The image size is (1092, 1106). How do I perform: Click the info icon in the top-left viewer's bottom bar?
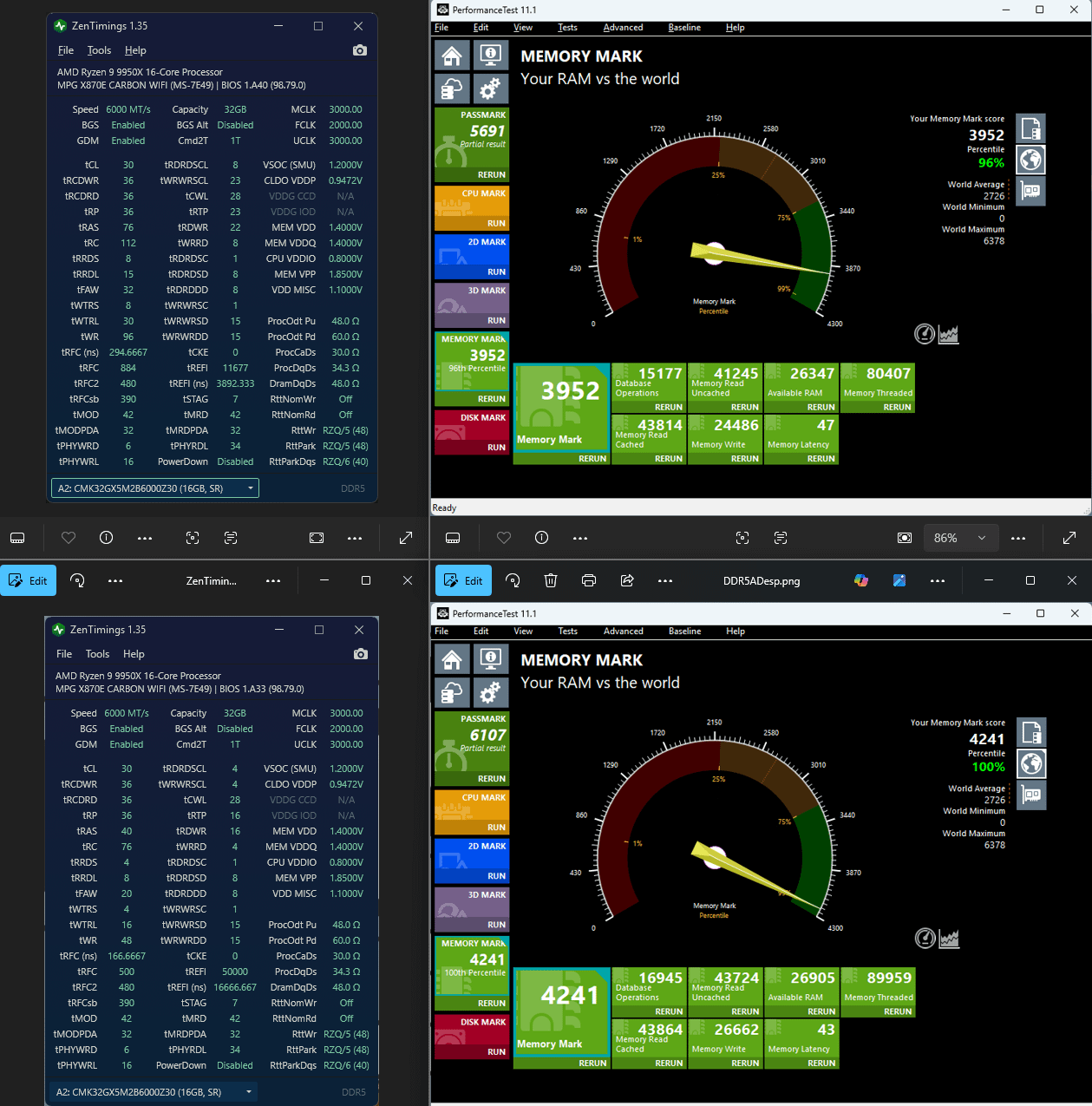click(x=107, y=538)
